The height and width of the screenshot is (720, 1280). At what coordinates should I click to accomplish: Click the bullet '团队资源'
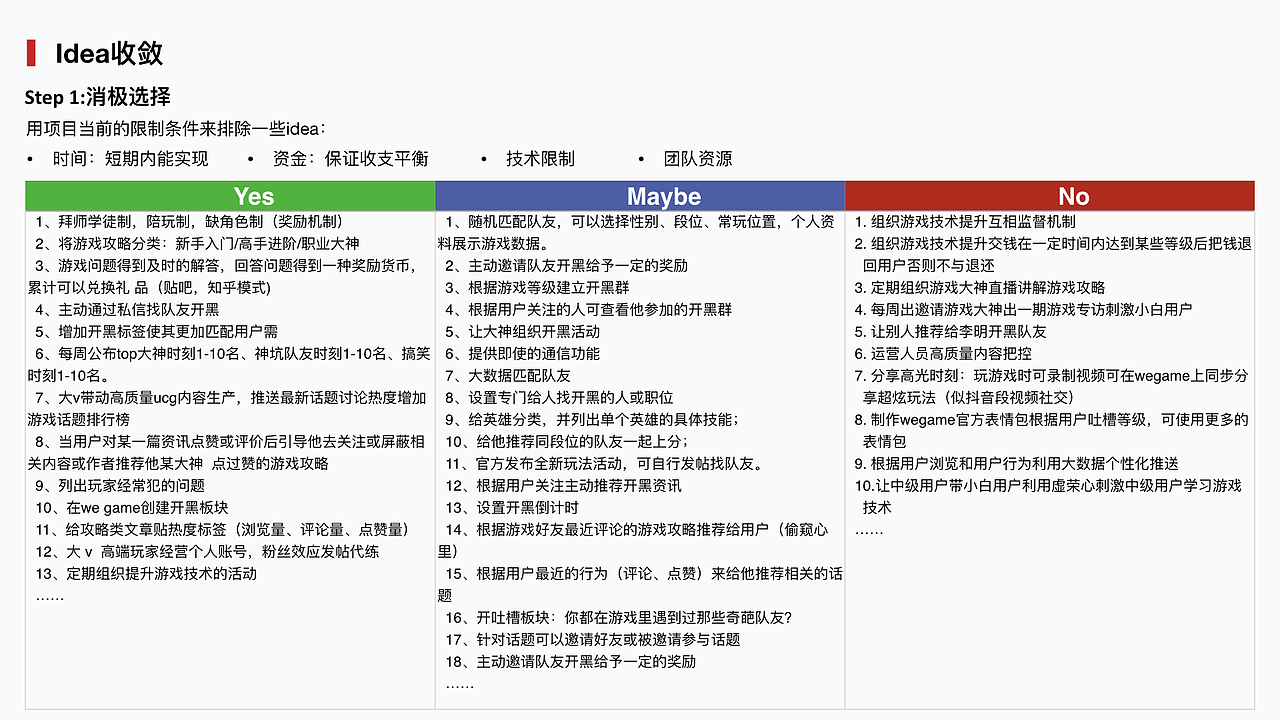(698, 159)
